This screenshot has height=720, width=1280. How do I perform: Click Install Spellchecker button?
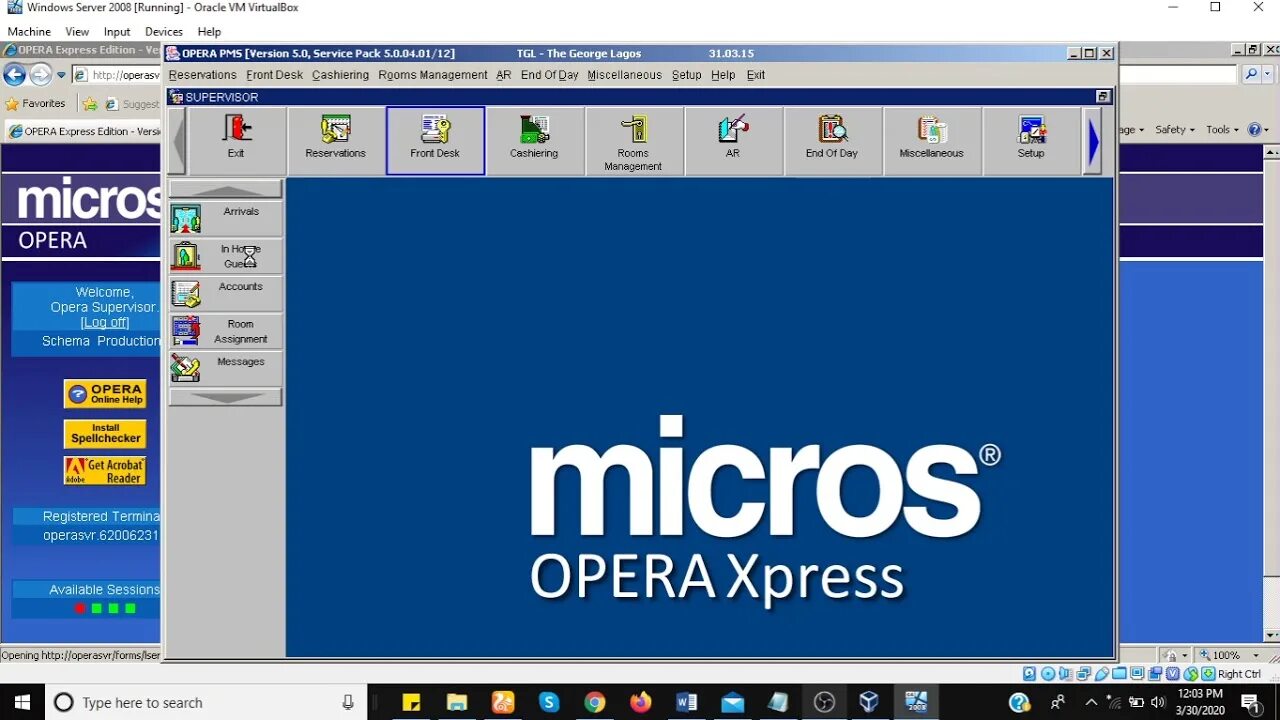coord(105,433)
